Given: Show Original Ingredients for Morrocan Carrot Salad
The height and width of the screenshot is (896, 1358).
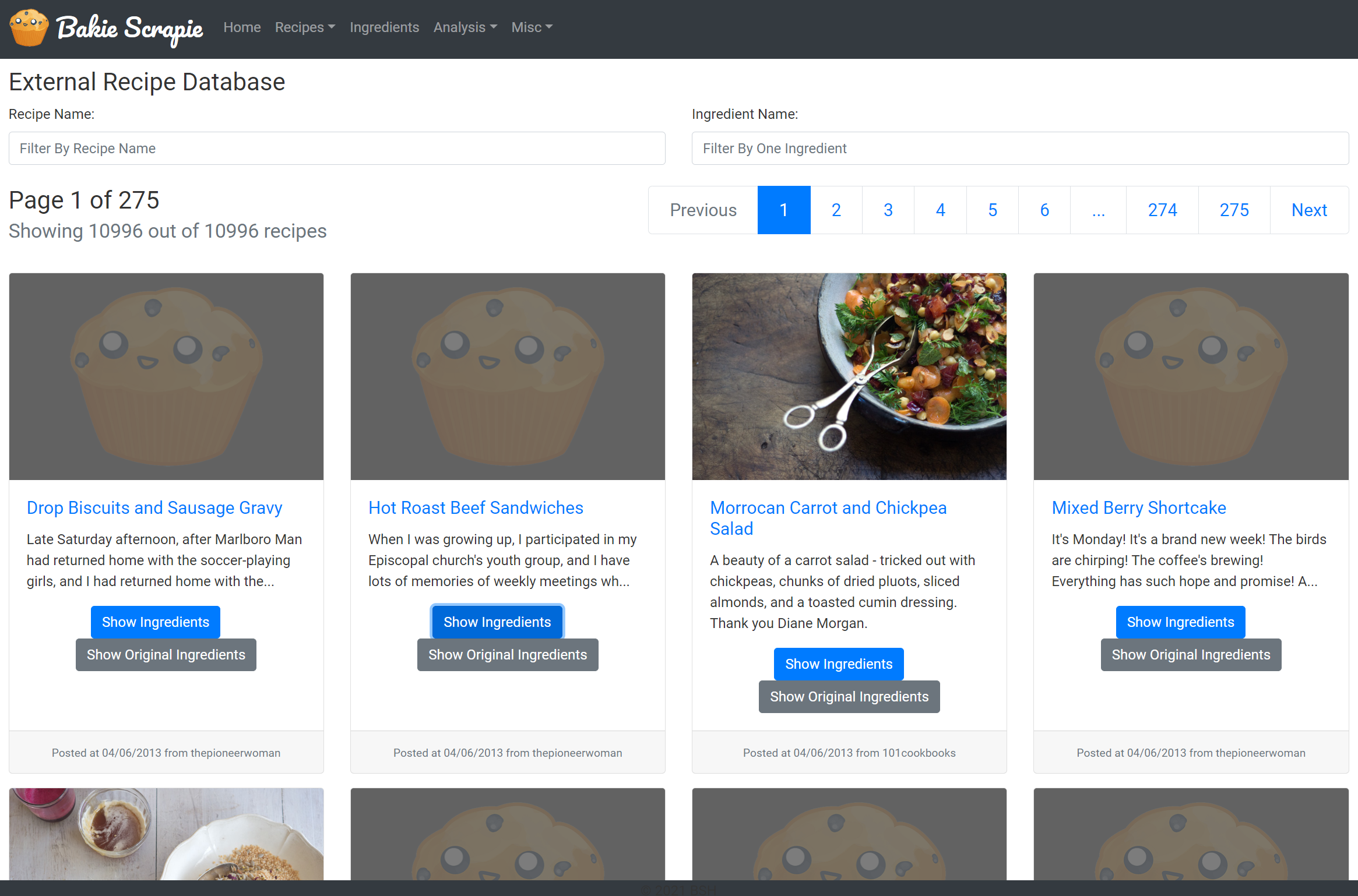Looking at the screenshot, I should pyautogui.click(x=849, y=697).
